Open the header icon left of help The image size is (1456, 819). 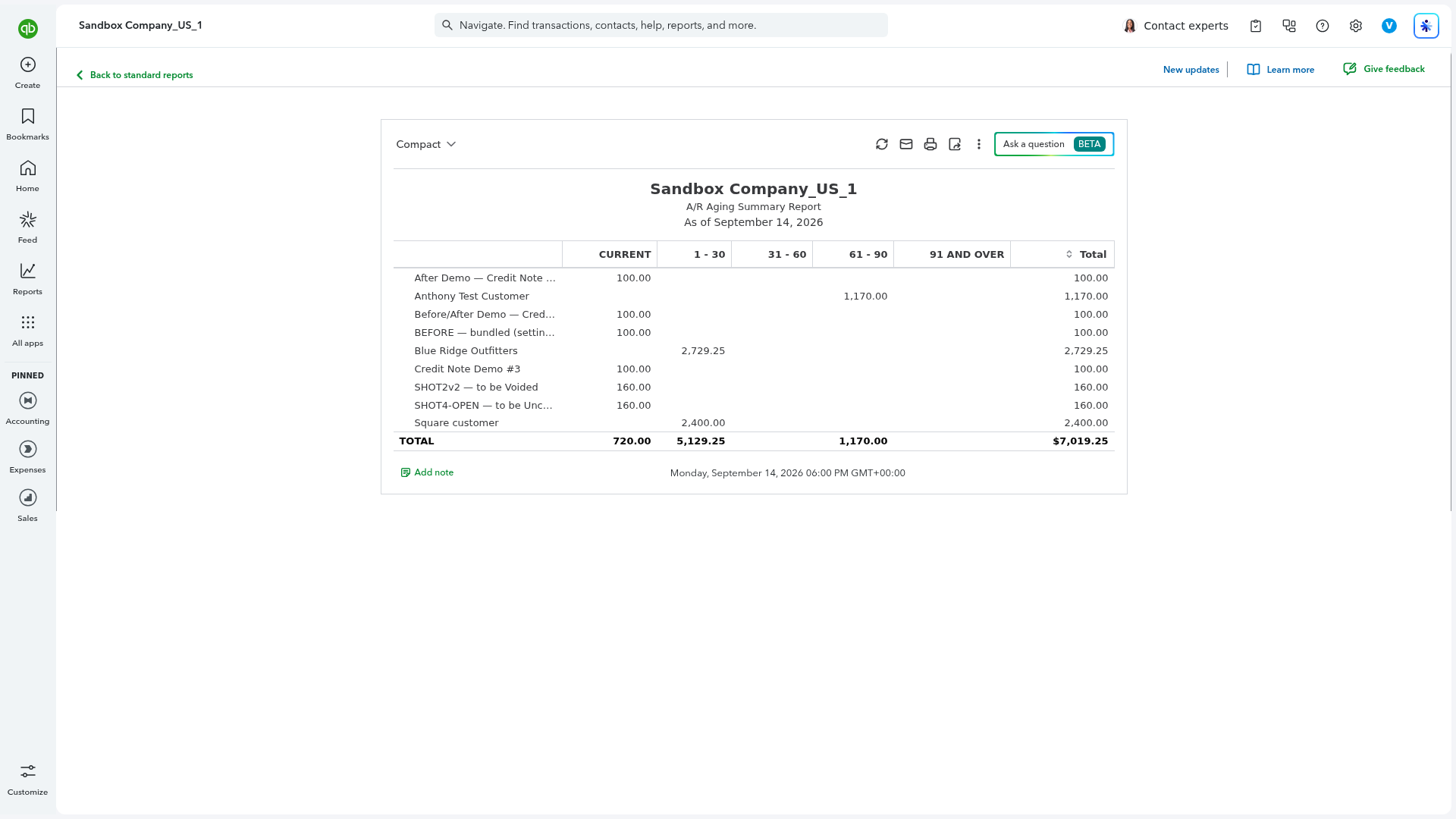1289,26
